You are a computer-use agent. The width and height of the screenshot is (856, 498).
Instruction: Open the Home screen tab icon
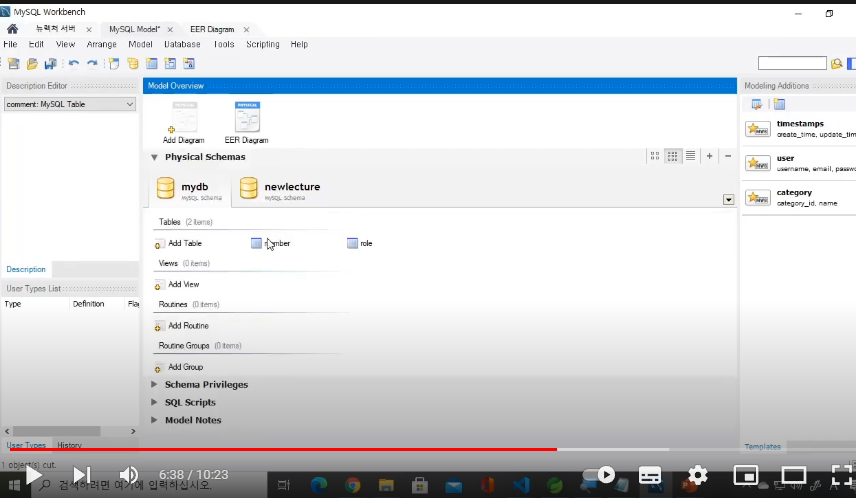[12, 29]
